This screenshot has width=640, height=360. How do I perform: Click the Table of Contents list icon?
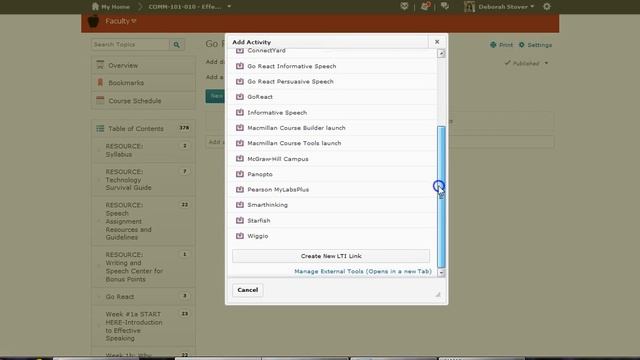100,129
